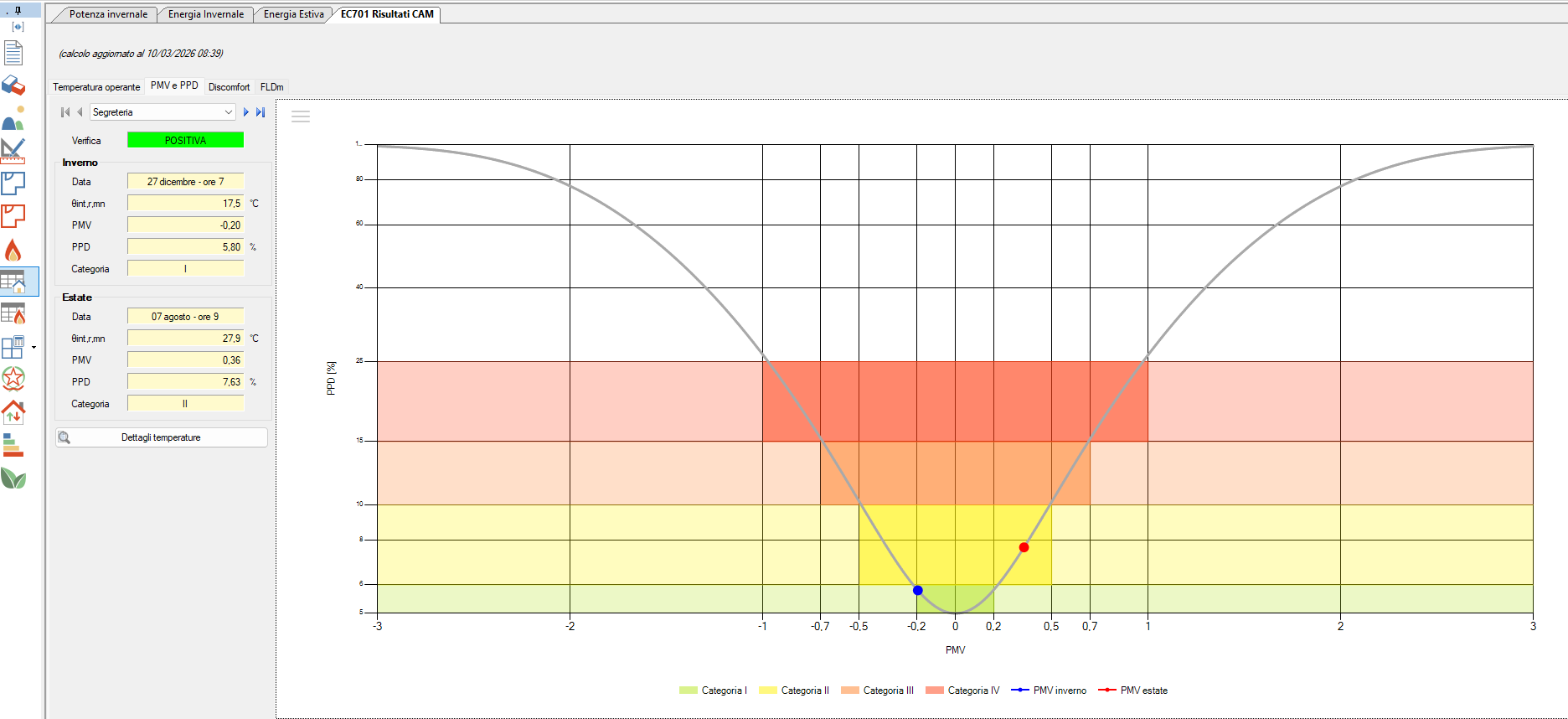The image size is (1568, 719).
Task: Open the chart hamburger menu
Action: tap(301, 117)
